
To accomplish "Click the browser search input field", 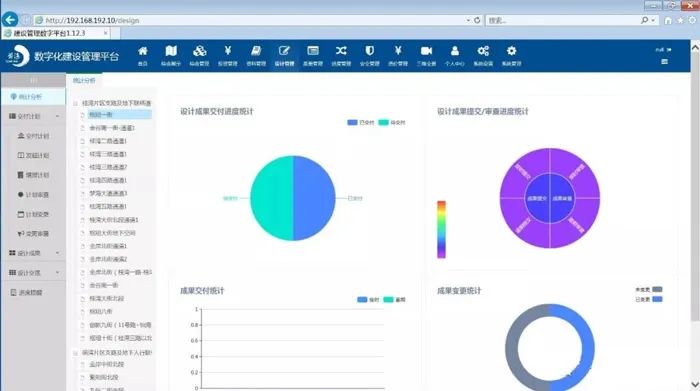I will pos(563,20).
